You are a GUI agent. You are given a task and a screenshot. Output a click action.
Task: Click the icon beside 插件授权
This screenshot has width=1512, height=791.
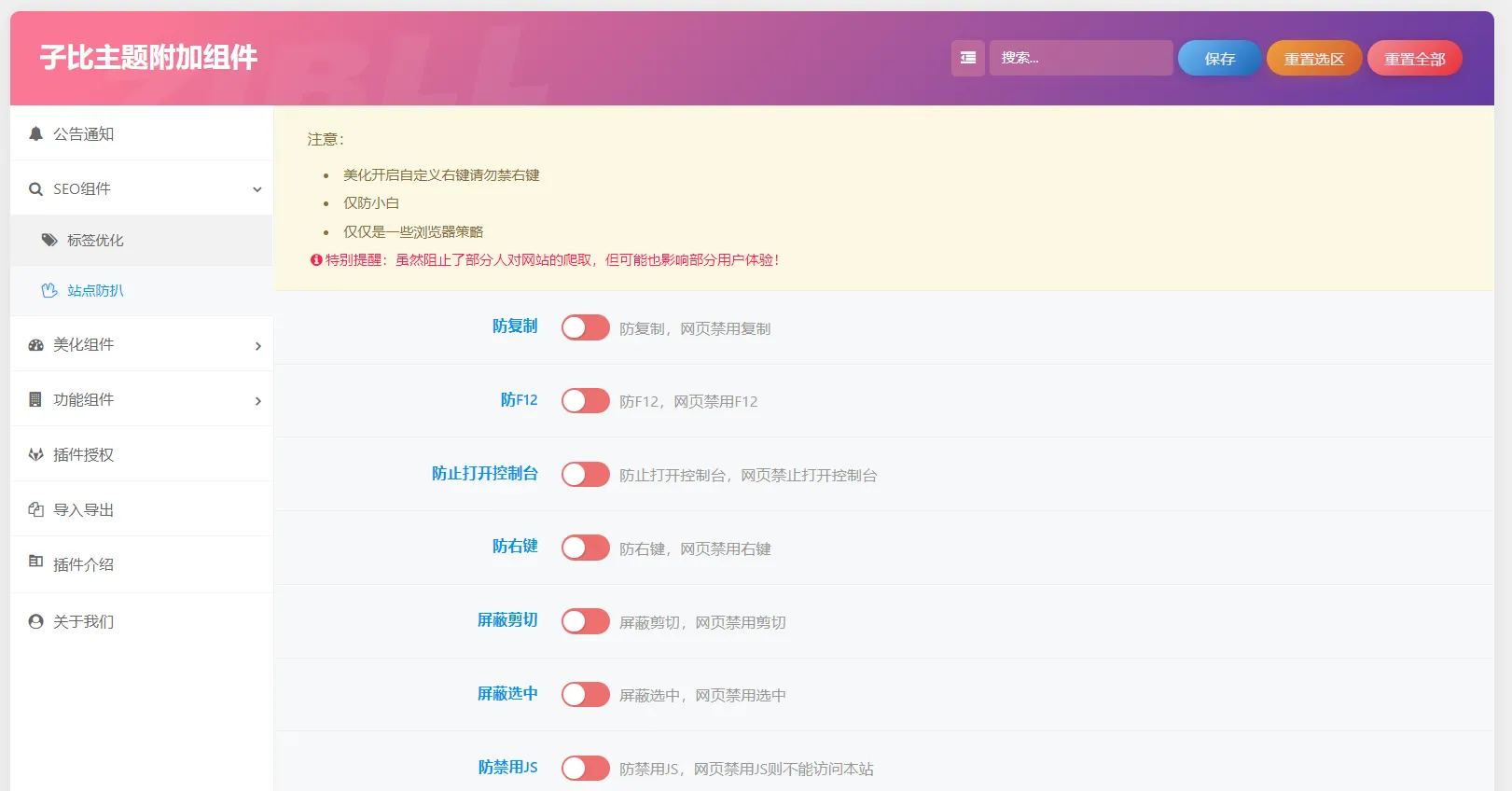click(x=35, y=454)
